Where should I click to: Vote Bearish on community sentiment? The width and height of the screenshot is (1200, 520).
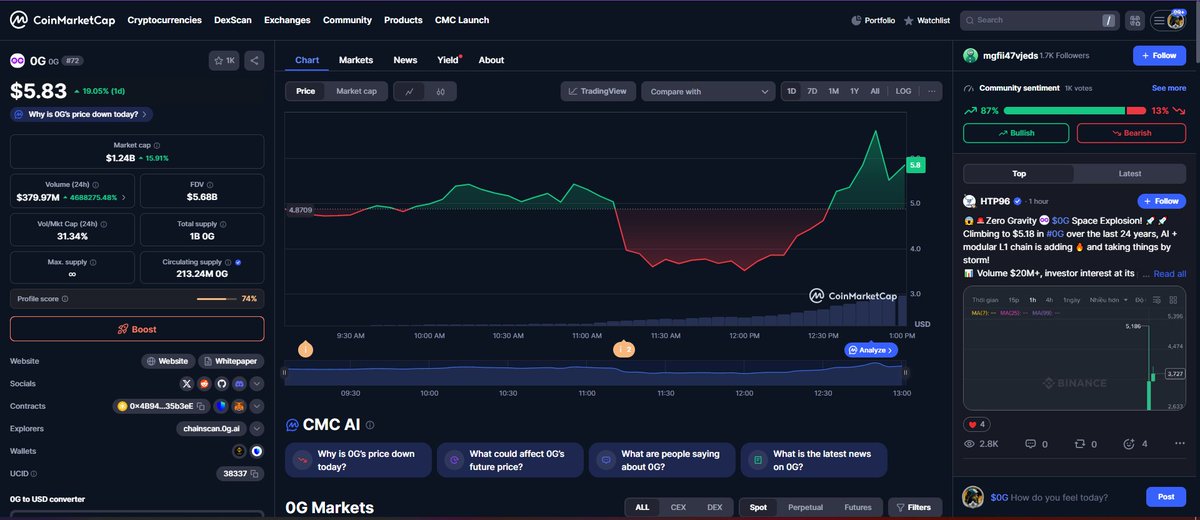[1131, 133]
